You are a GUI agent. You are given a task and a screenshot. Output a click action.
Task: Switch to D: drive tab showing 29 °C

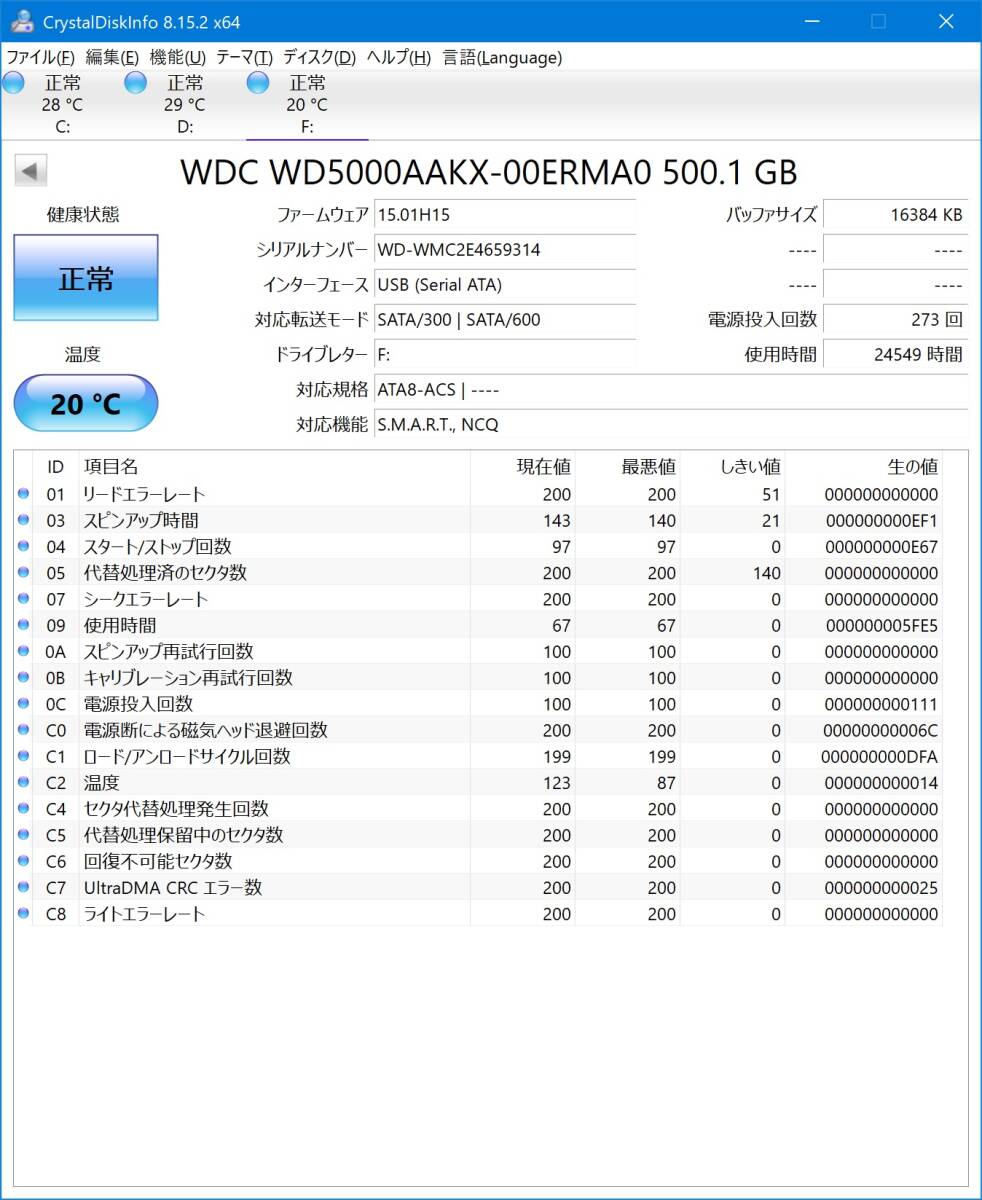[x=185, y=104]
